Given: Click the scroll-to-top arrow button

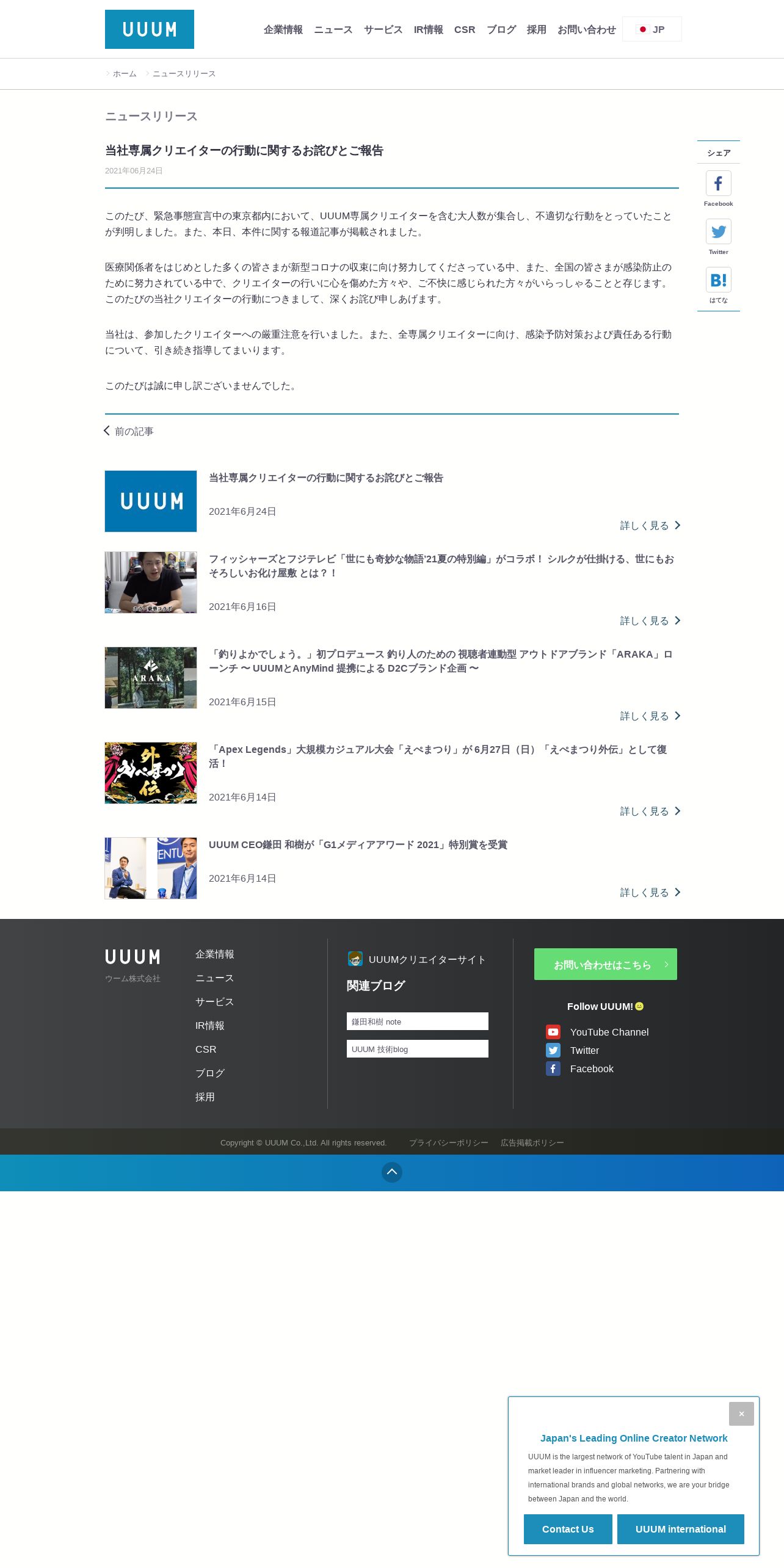Looking at the screenshot, I should tap(392, 1172).
